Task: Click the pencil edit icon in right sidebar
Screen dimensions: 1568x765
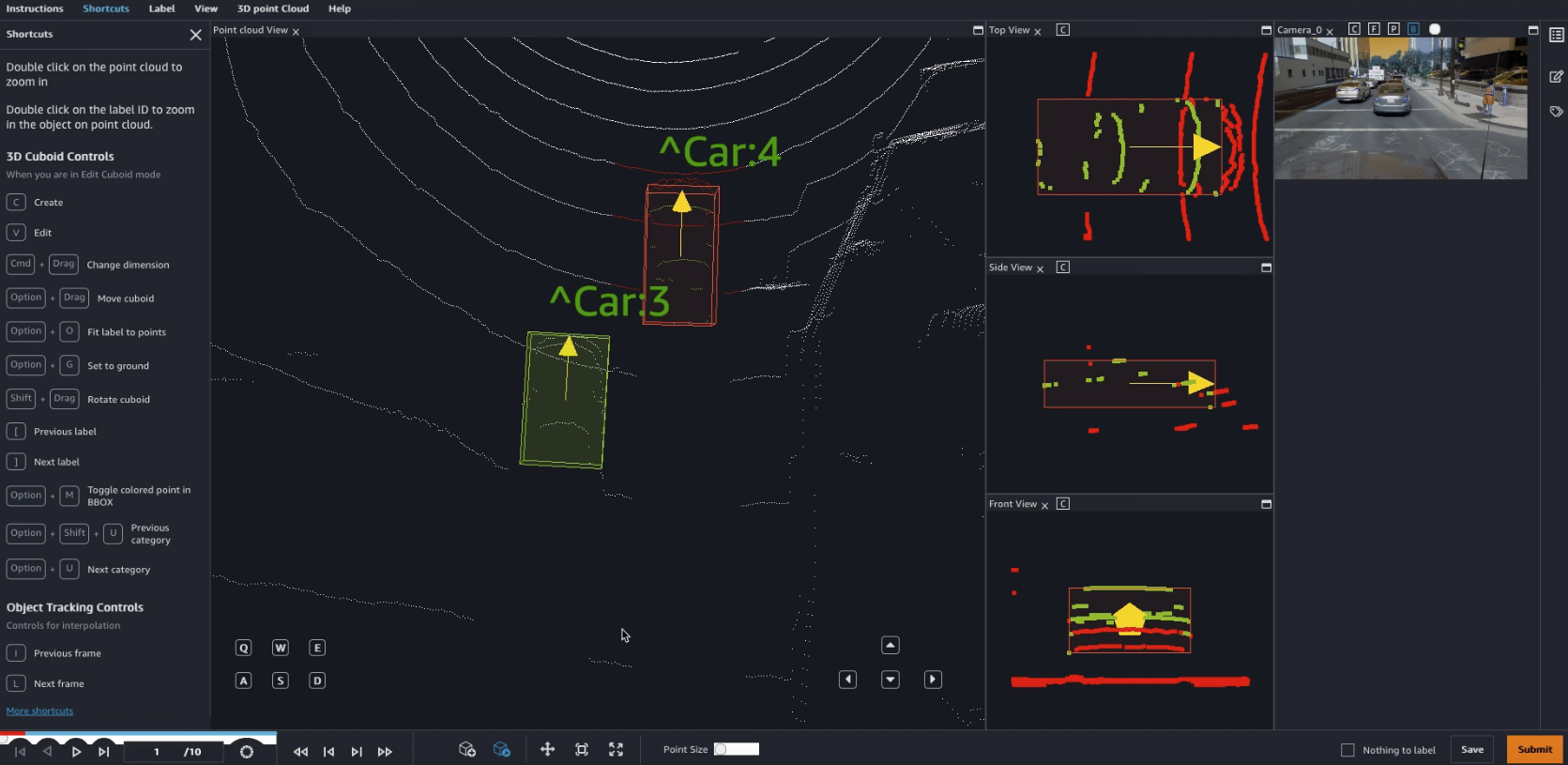Action: (1556, 77)
